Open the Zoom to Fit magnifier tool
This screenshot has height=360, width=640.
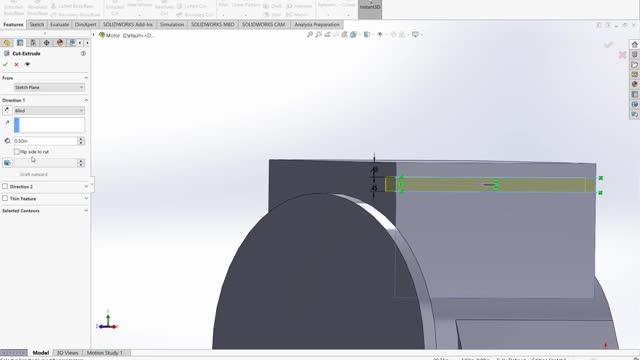pyautogui.click(x=310, y=35)
